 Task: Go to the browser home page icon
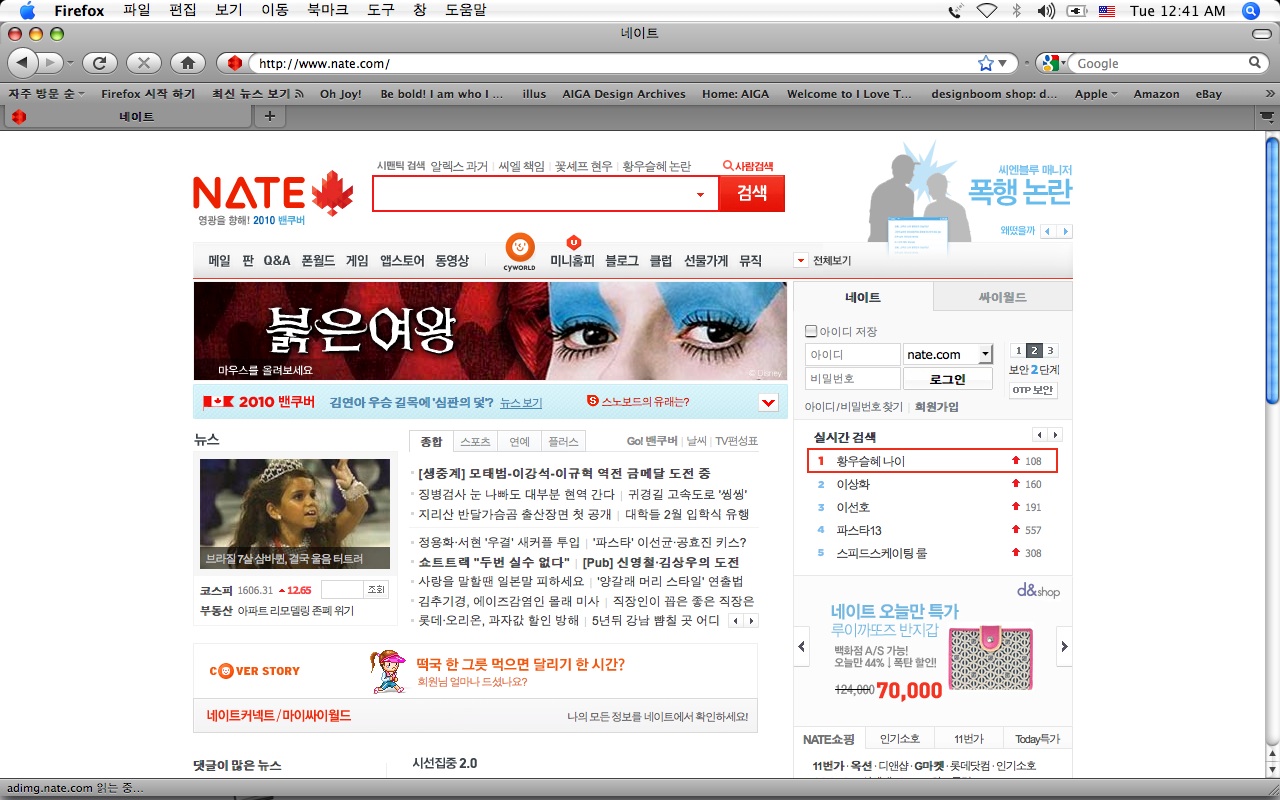[x=187, y=63]
